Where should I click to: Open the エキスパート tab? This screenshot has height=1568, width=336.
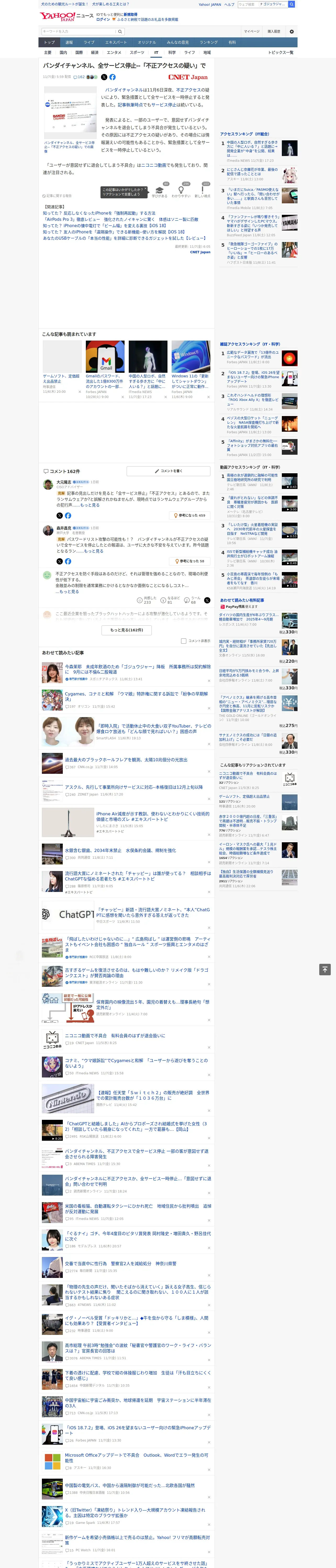click(116, 43)
